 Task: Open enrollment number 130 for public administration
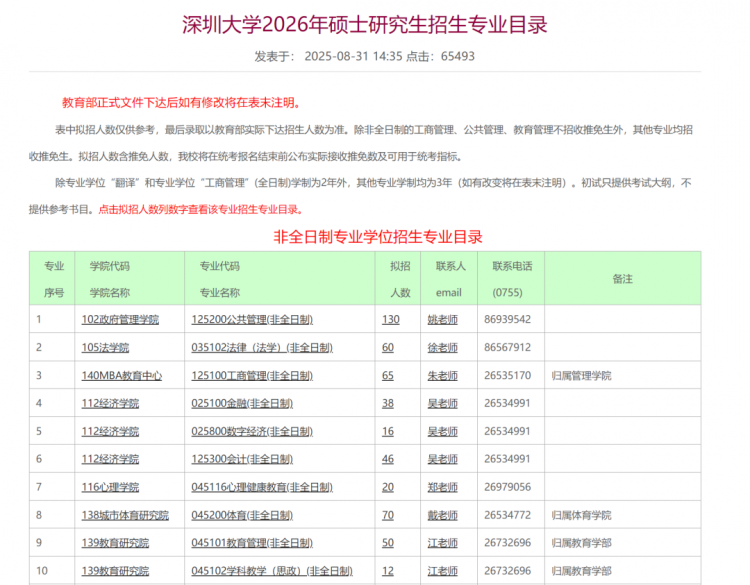[x=390, y=320]
